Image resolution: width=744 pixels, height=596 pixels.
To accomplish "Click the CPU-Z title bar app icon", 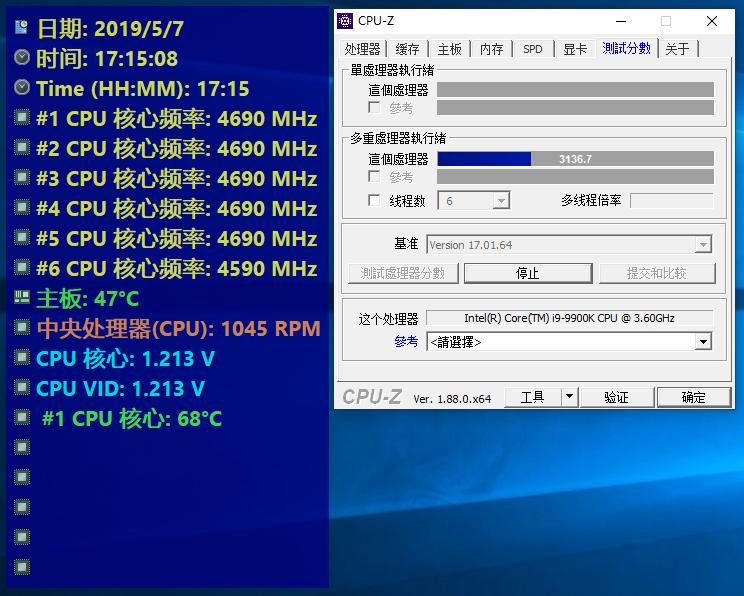I will 345,21.
